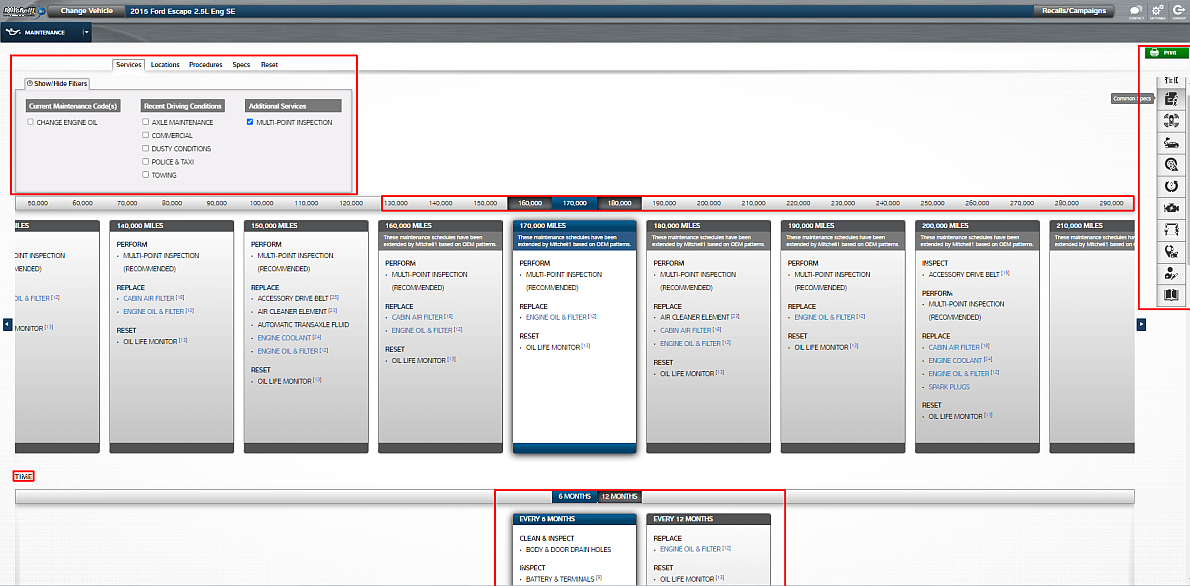1190x586 pixels.
Task: Open the tire icon in the right sidebar
Action: 1169,164
